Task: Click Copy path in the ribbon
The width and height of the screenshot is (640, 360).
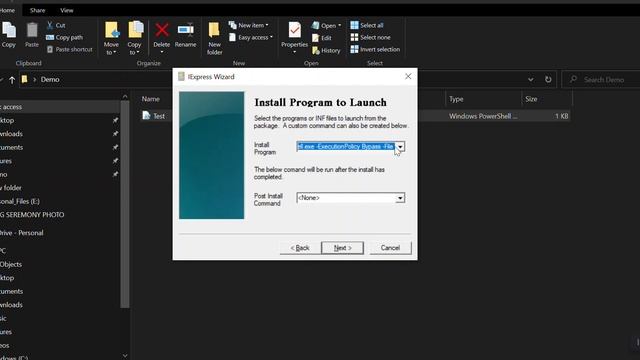Action: point(64,38)
